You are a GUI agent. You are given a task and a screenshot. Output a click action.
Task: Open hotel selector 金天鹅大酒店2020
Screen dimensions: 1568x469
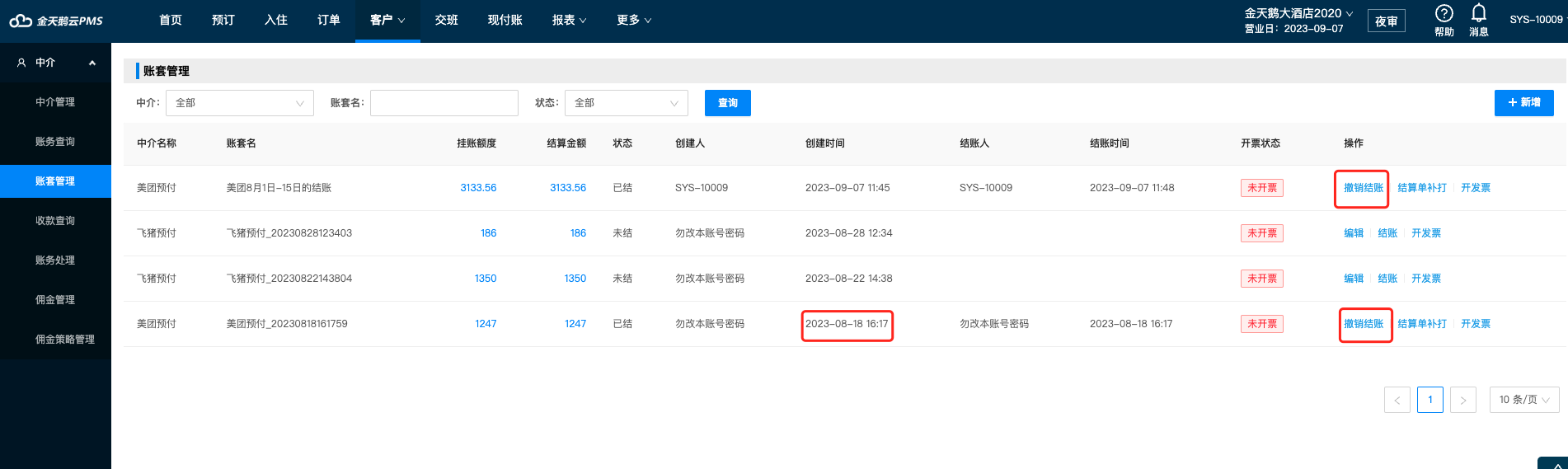pyautogui.click(x=1298, y=13)
